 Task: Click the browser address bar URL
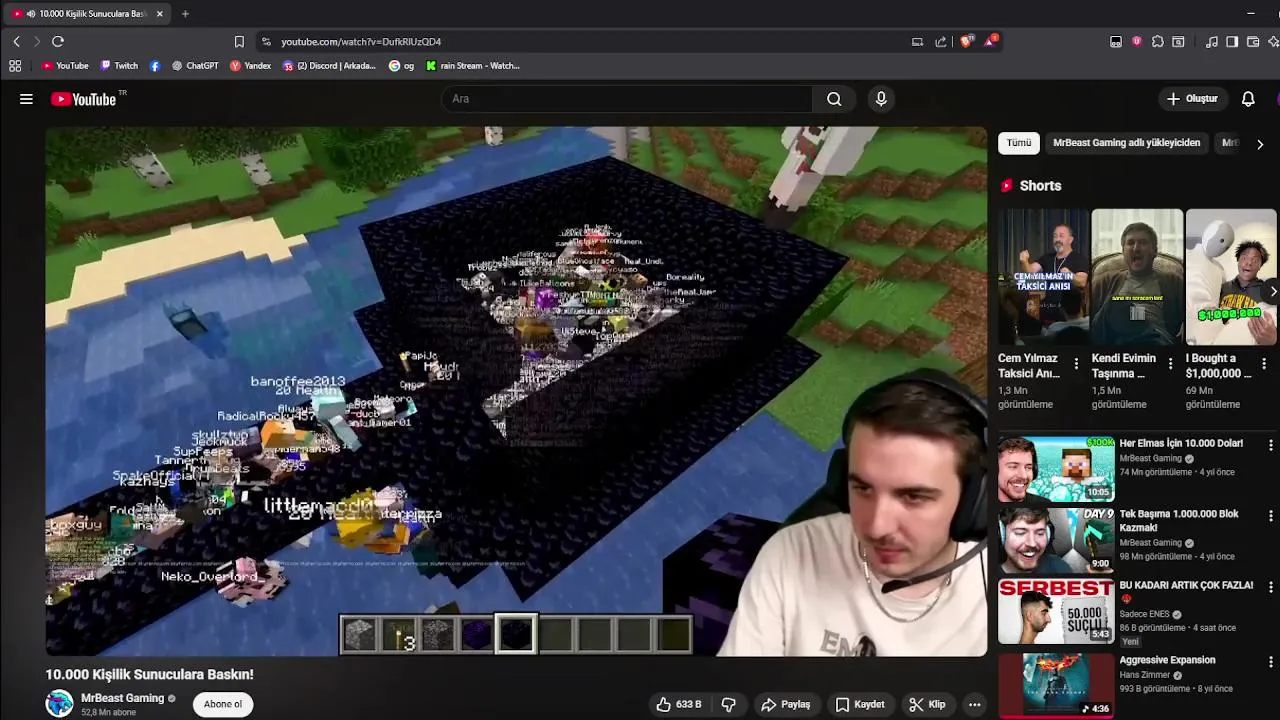pos(361,42)
